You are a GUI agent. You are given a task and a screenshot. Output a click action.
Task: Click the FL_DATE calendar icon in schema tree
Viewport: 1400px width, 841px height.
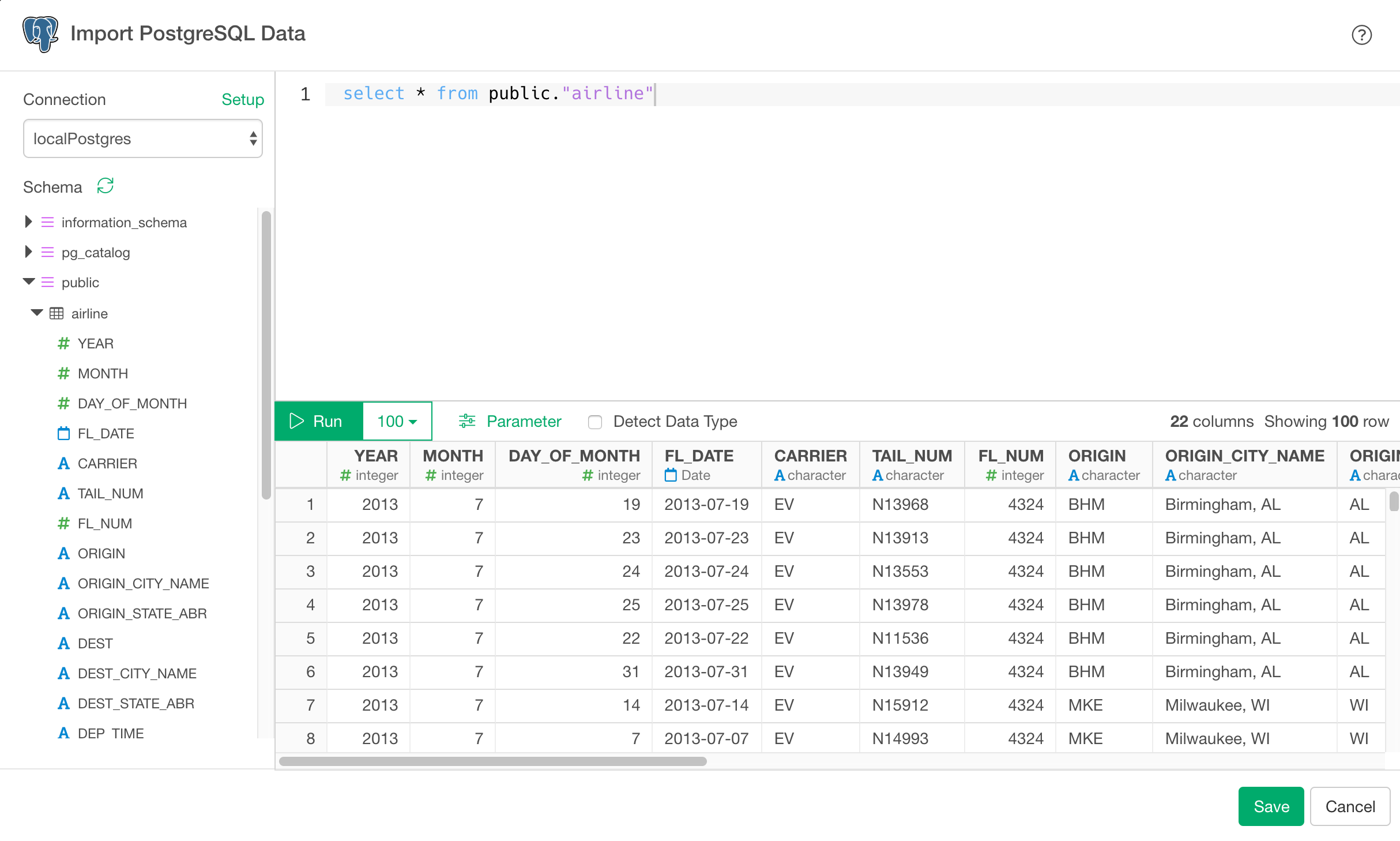pos(63,433)
